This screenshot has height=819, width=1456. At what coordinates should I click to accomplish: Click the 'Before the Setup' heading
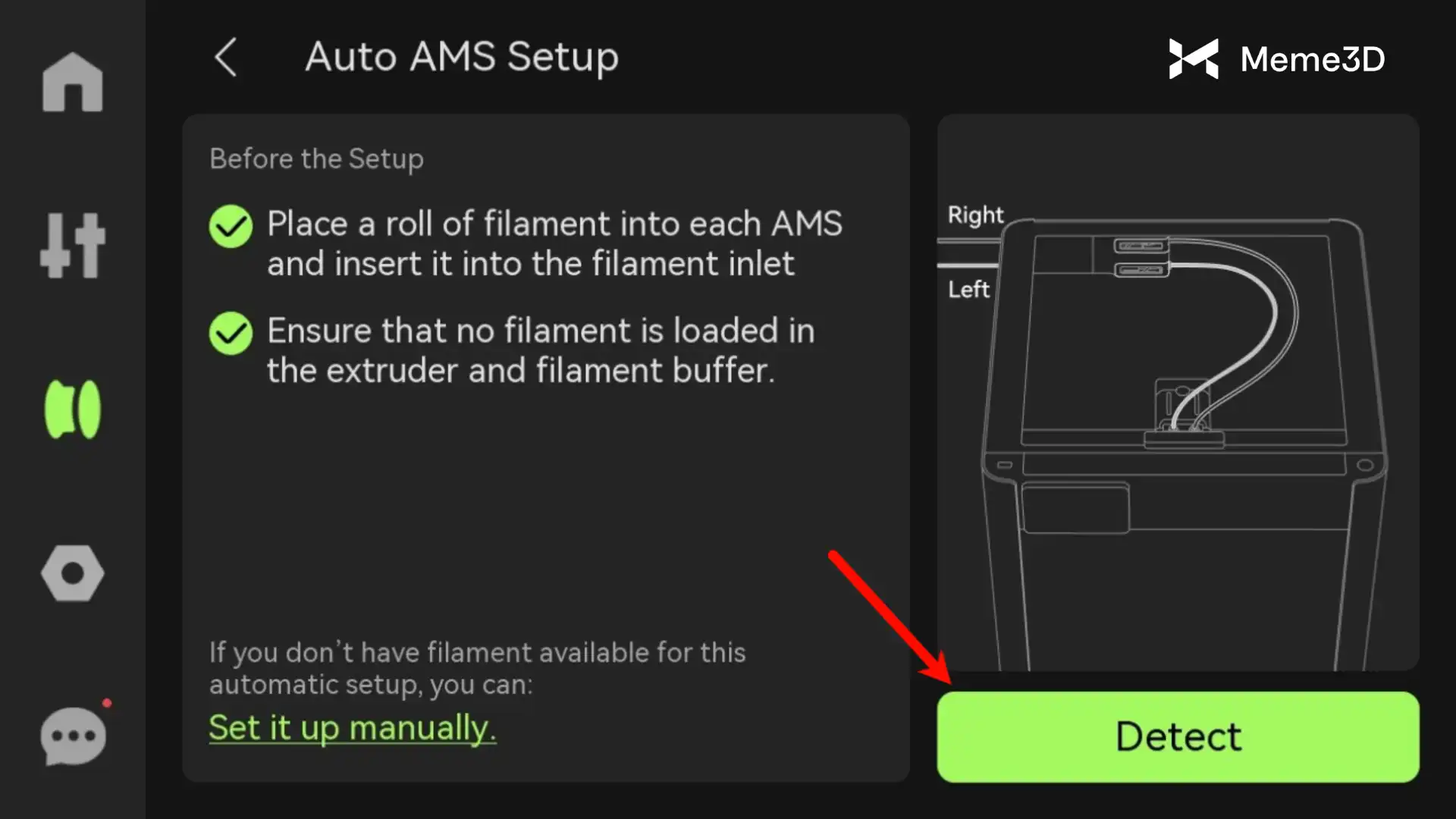tap(316, 159)
